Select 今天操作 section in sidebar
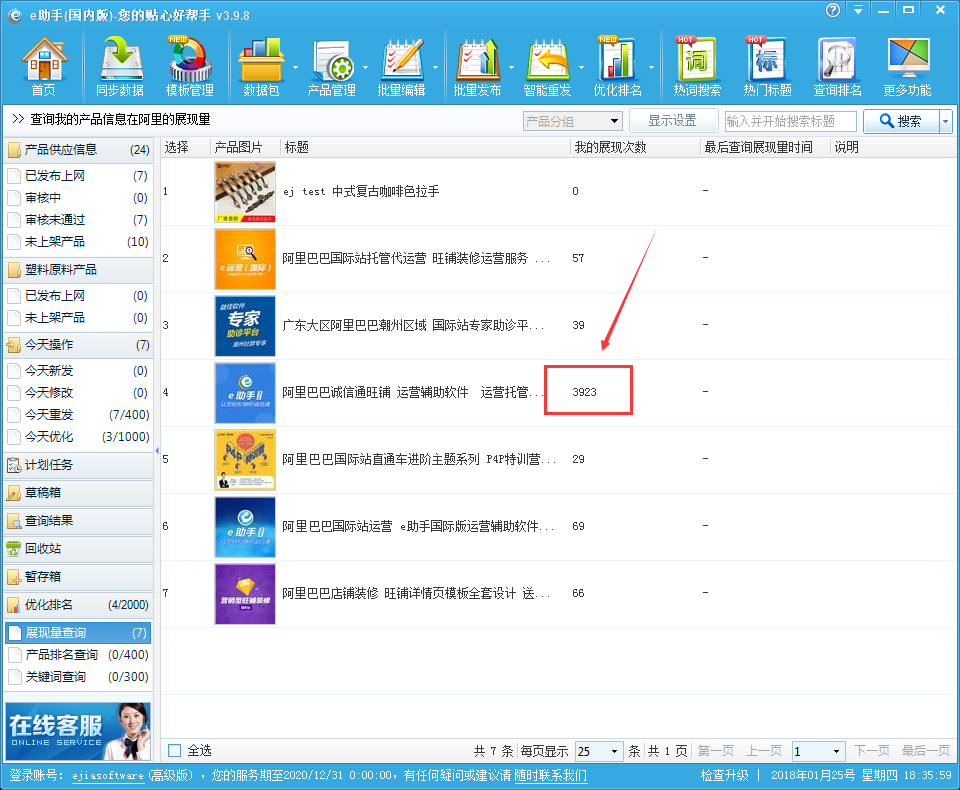960x790 pixels. coord(78,345)
